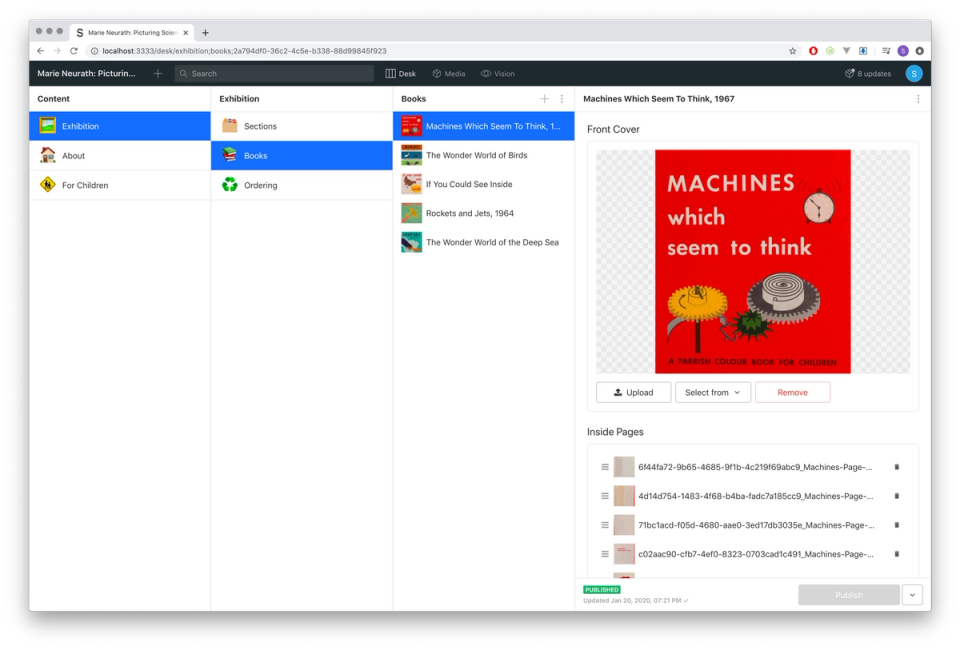
Task: Open the For Children content item
Action: coord(119,185)
